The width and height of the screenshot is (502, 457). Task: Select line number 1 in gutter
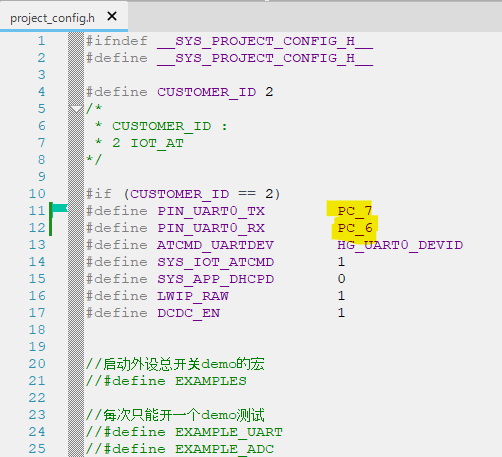[x=41, y=41]
